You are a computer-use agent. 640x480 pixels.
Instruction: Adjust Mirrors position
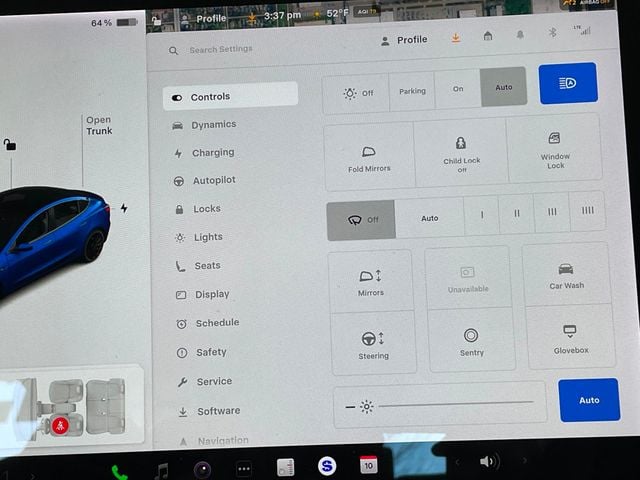(371, 282)
